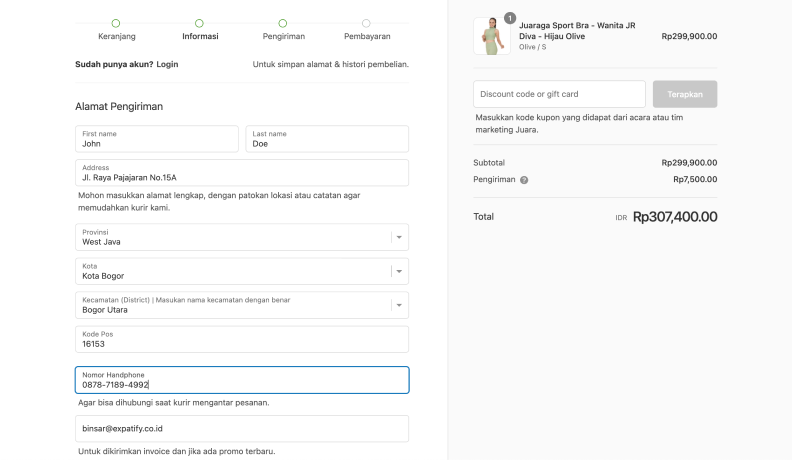Click the Pengiriman step circle

(x=283, y=23)
